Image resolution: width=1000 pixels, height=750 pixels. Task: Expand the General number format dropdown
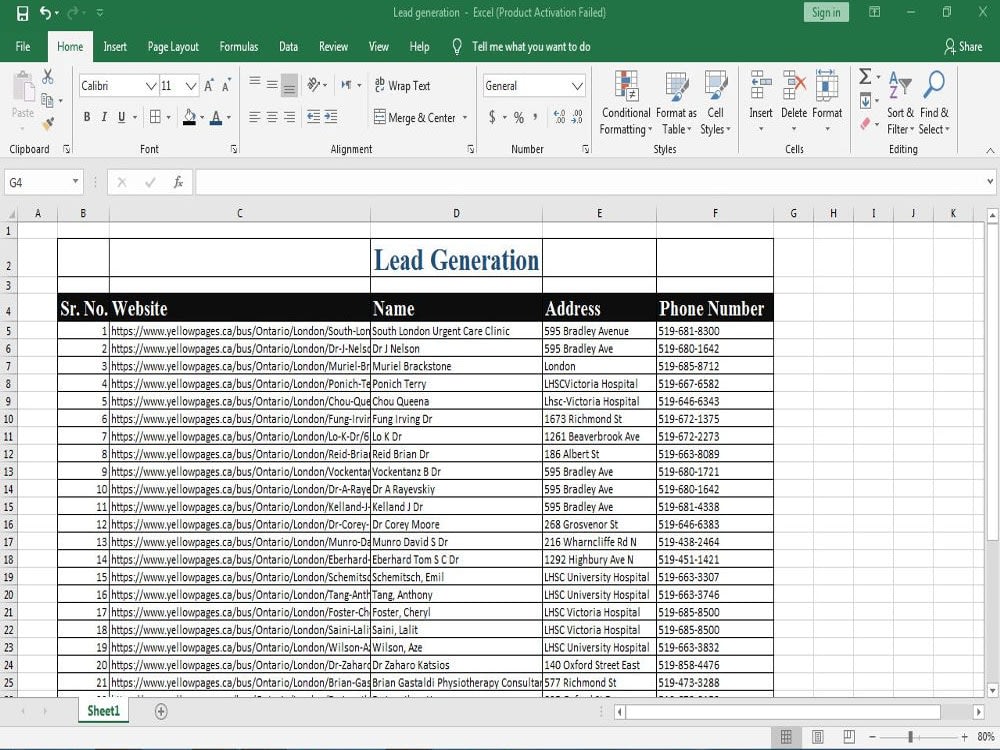[x=577, y=86]
